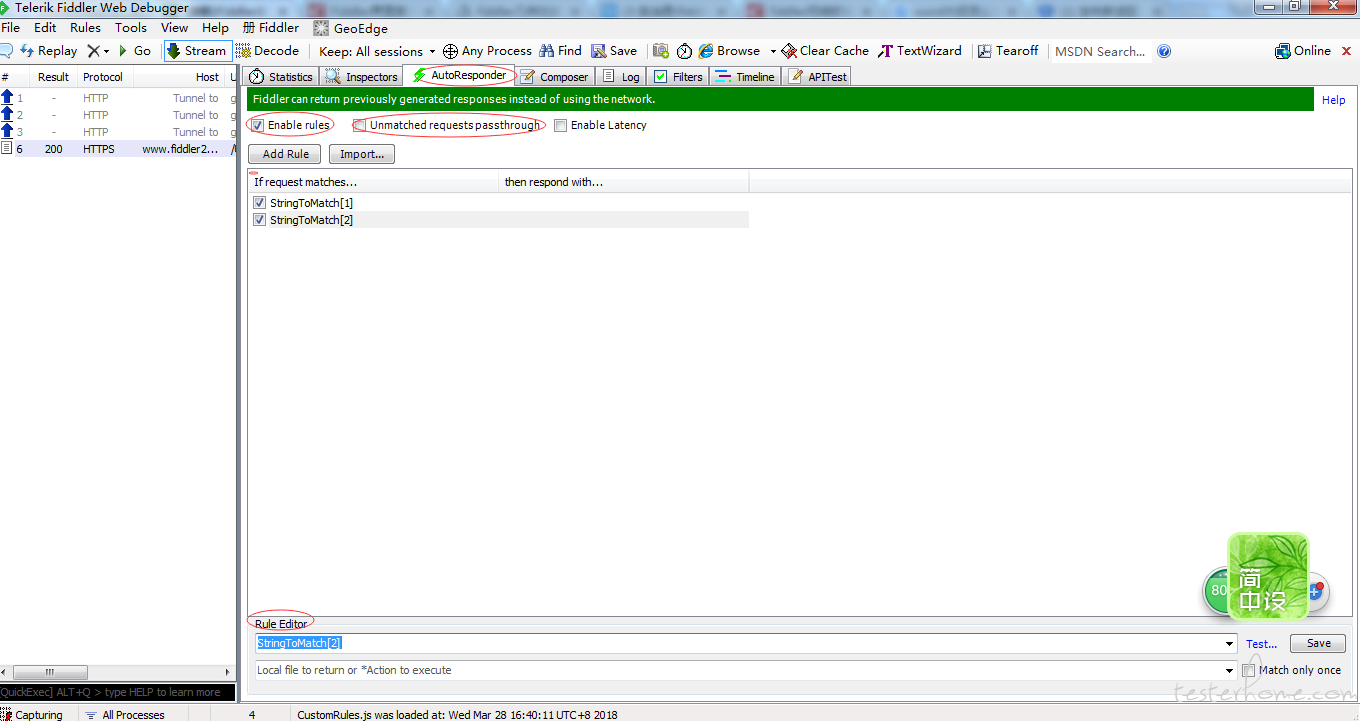Check the Enable Latency option
1360x721 pixels.
pyautogui.click(x=560, y=125)
